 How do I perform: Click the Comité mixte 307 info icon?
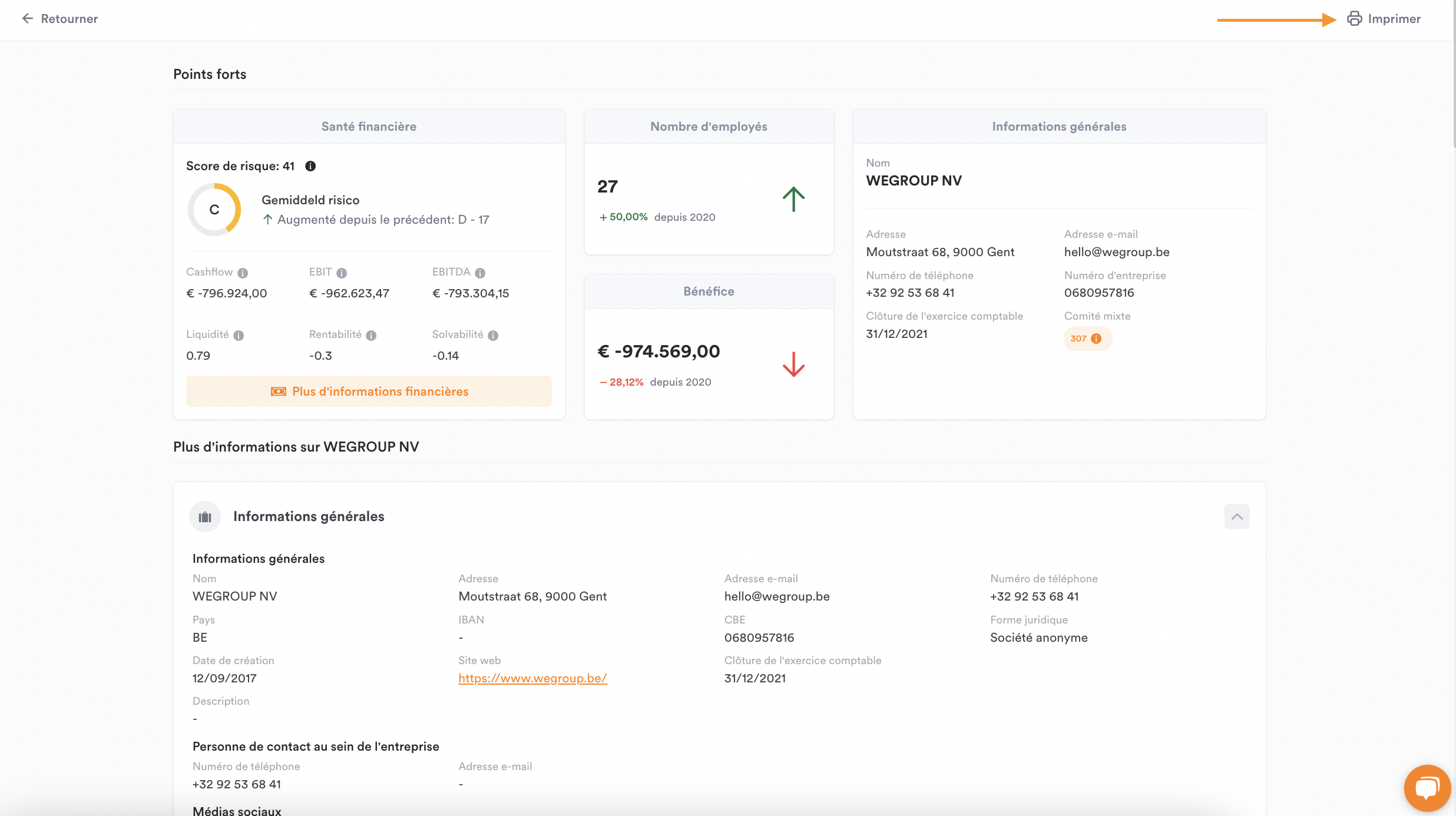[x=1096, y=339]
